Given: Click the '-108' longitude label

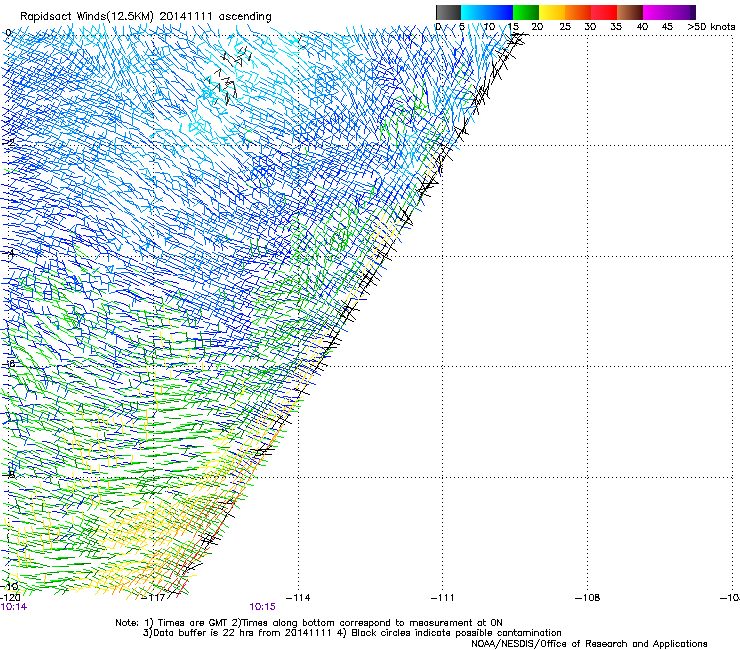Looking at the screenshot, I should coord(588,598).
